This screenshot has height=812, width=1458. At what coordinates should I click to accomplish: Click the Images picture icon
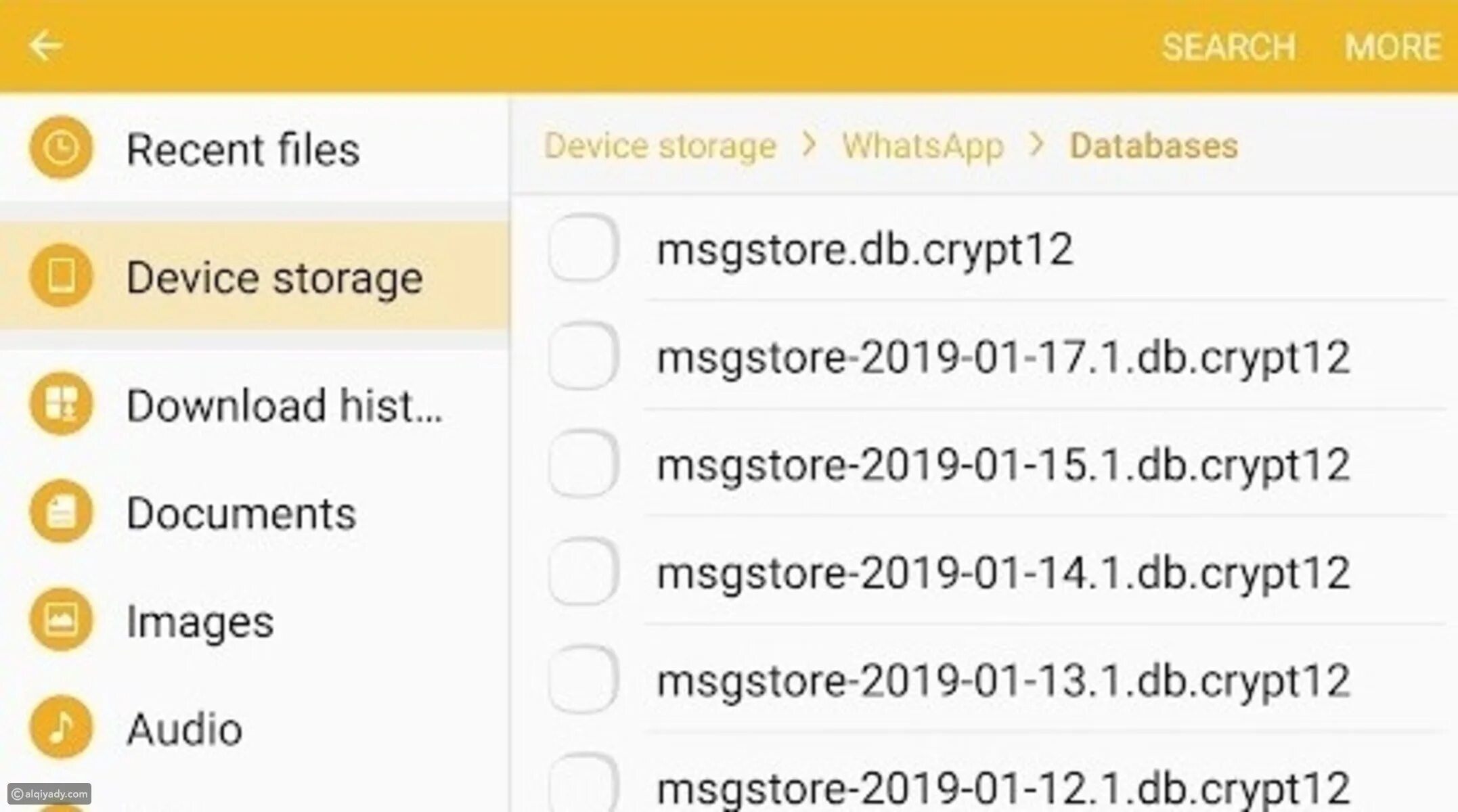(61, 620)
